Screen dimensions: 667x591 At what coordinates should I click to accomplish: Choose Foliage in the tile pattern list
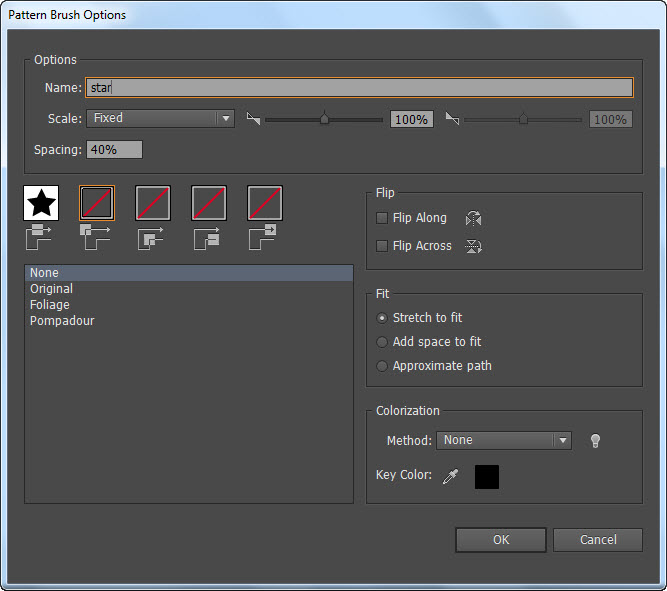(189, 305)
